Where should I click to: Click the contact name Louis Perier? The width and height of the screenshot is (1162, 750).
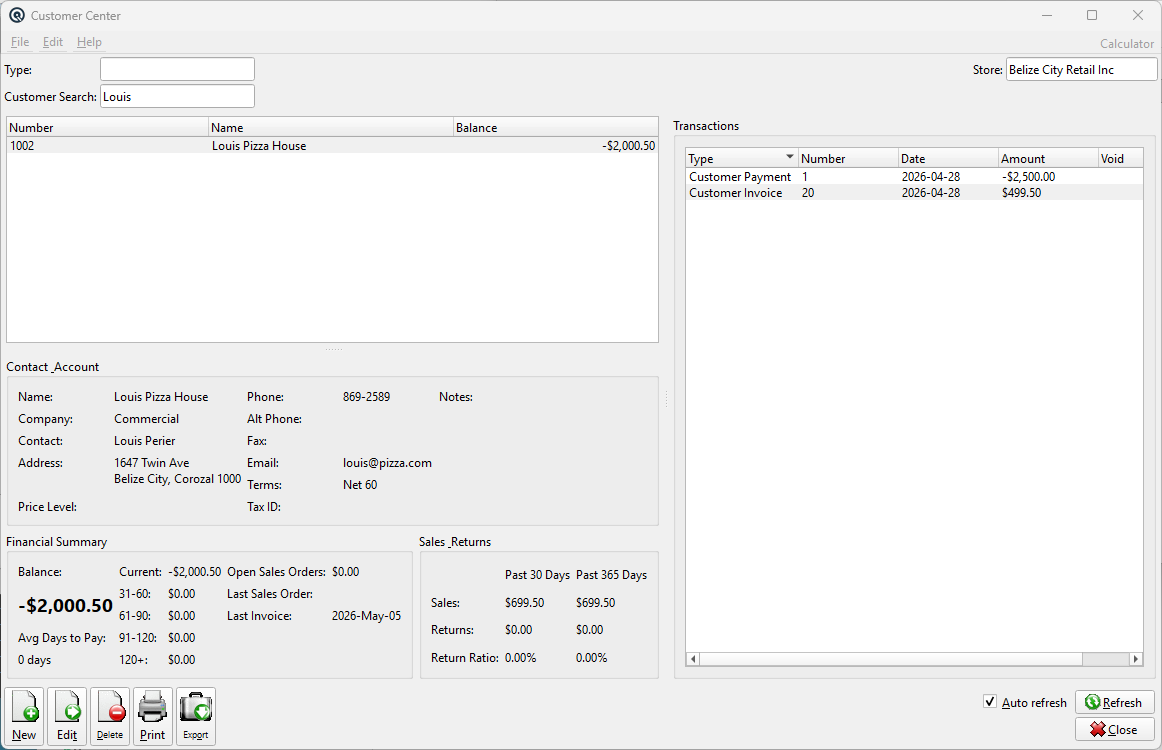(x=145, y=440)
